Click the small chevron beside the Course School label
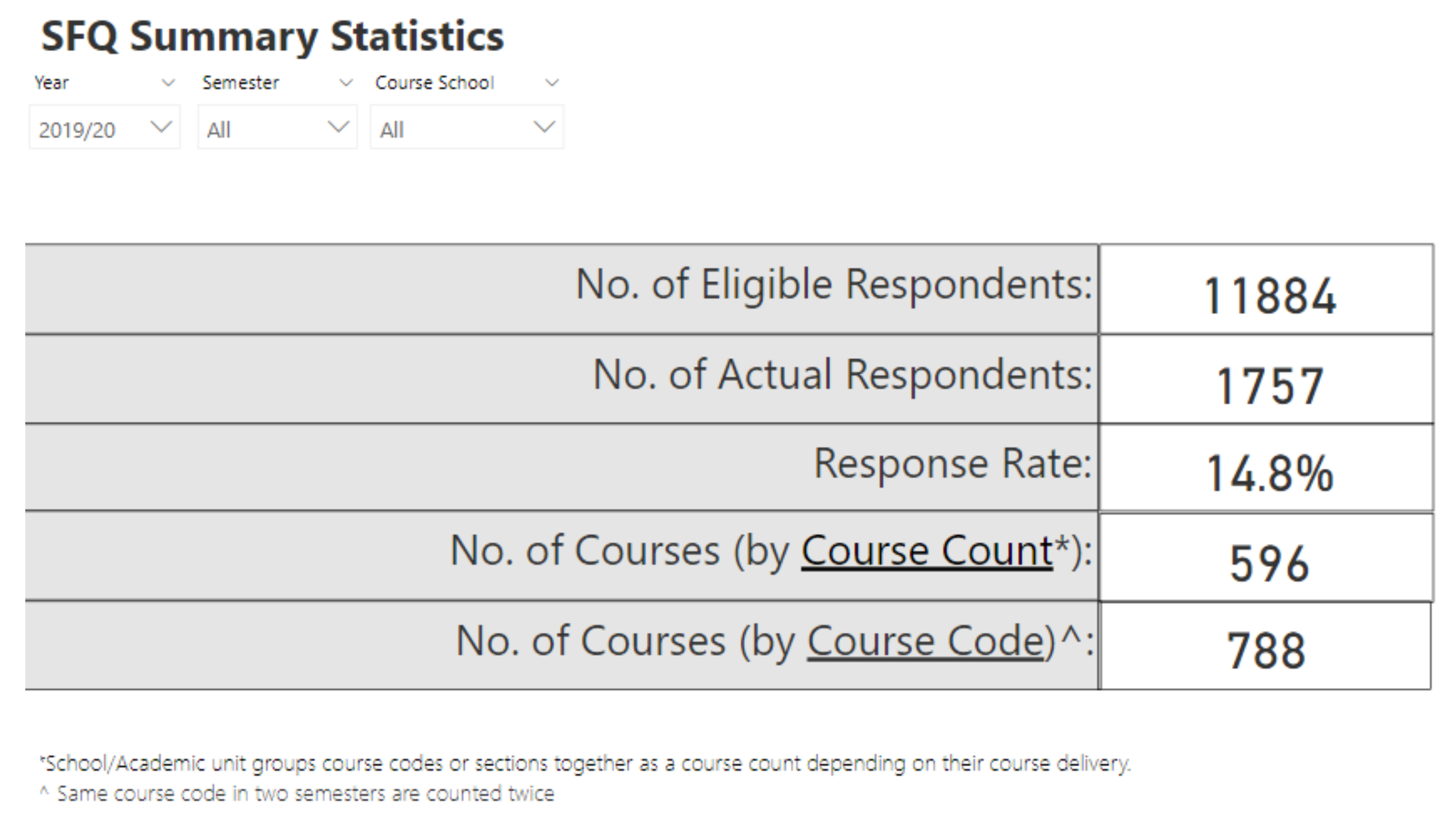The width and height of the screenshot is (1456, 828). coord(552,83)
